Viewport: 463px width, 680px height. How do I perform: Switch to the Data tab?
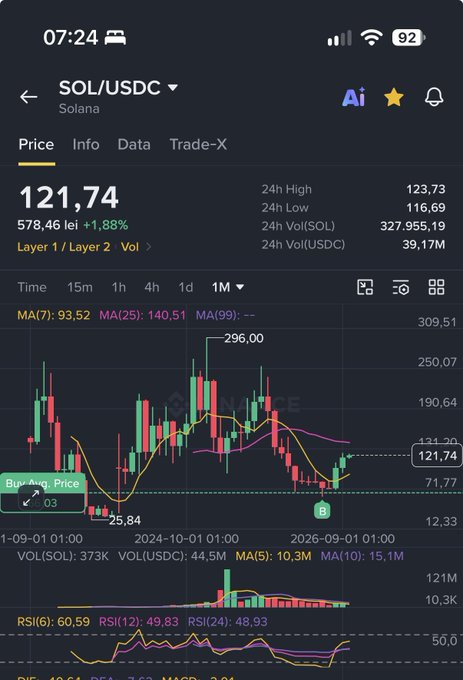pos(134,144)
